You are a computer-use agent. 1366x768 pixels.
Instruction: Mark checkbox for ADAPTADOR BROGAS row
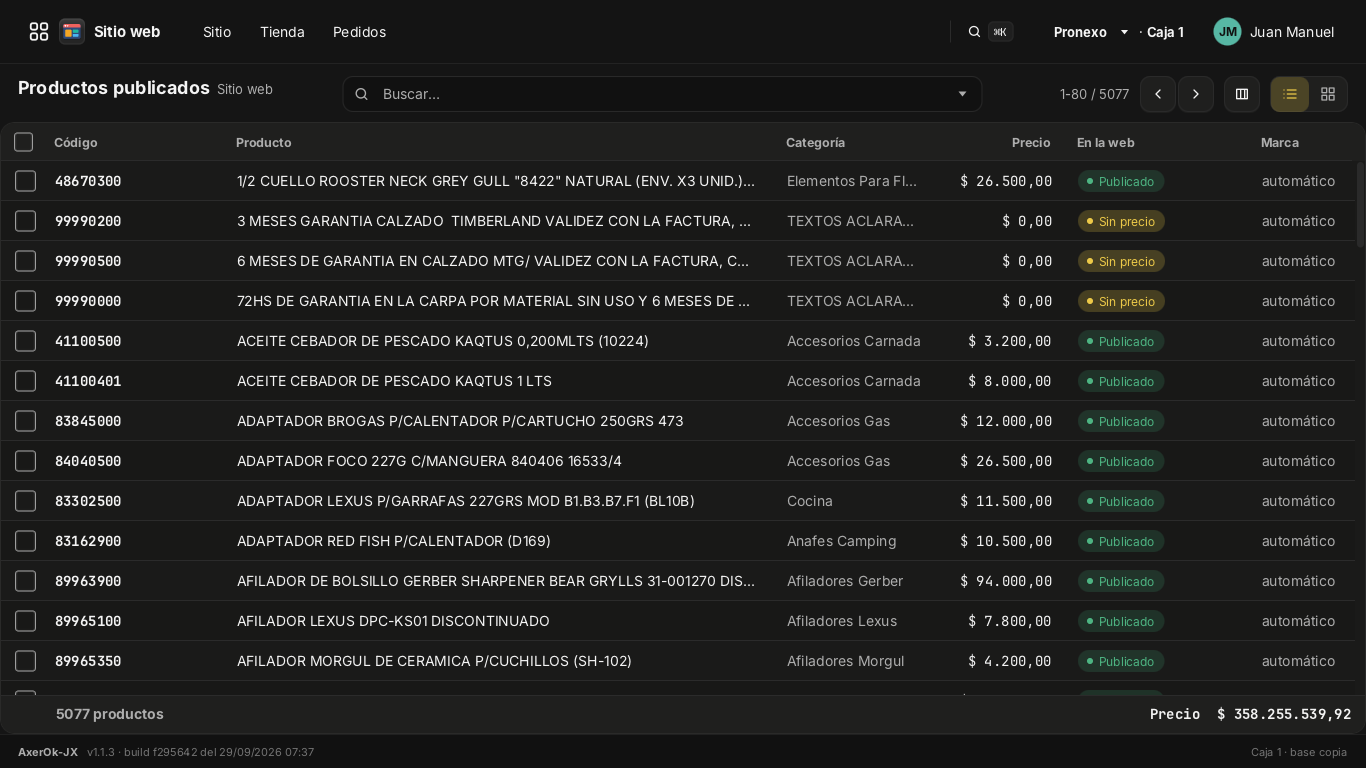26,421
